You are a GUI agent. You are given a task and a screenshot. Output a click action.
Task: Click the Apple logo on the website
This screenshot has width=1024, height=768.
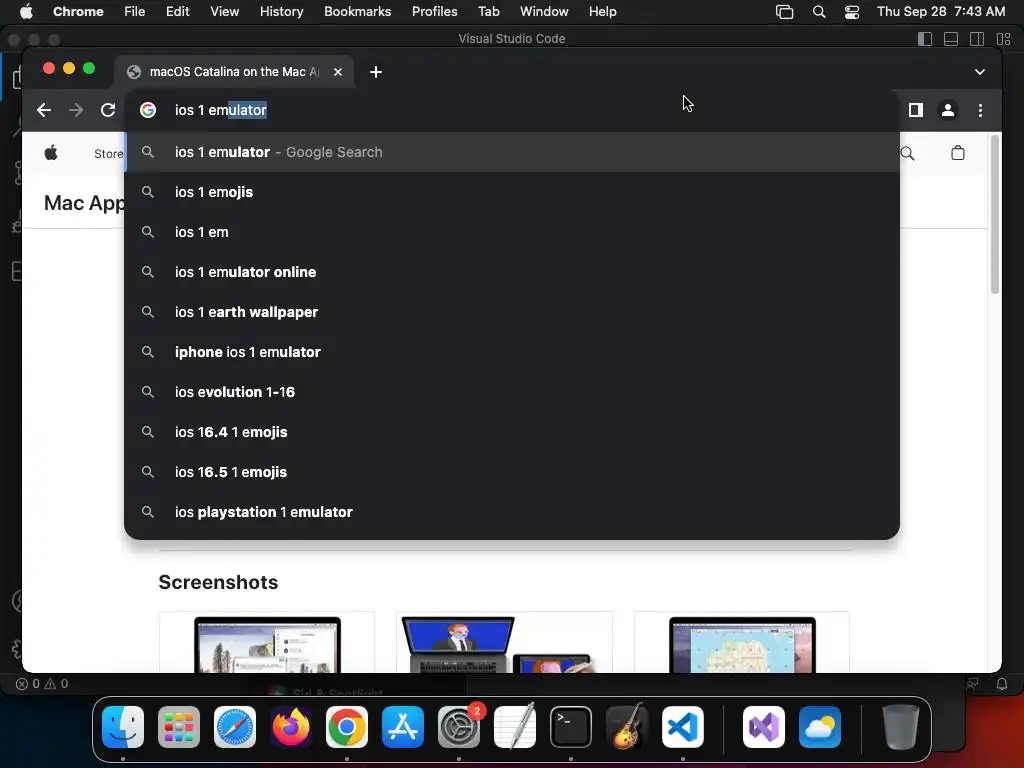tap(51, 153)
